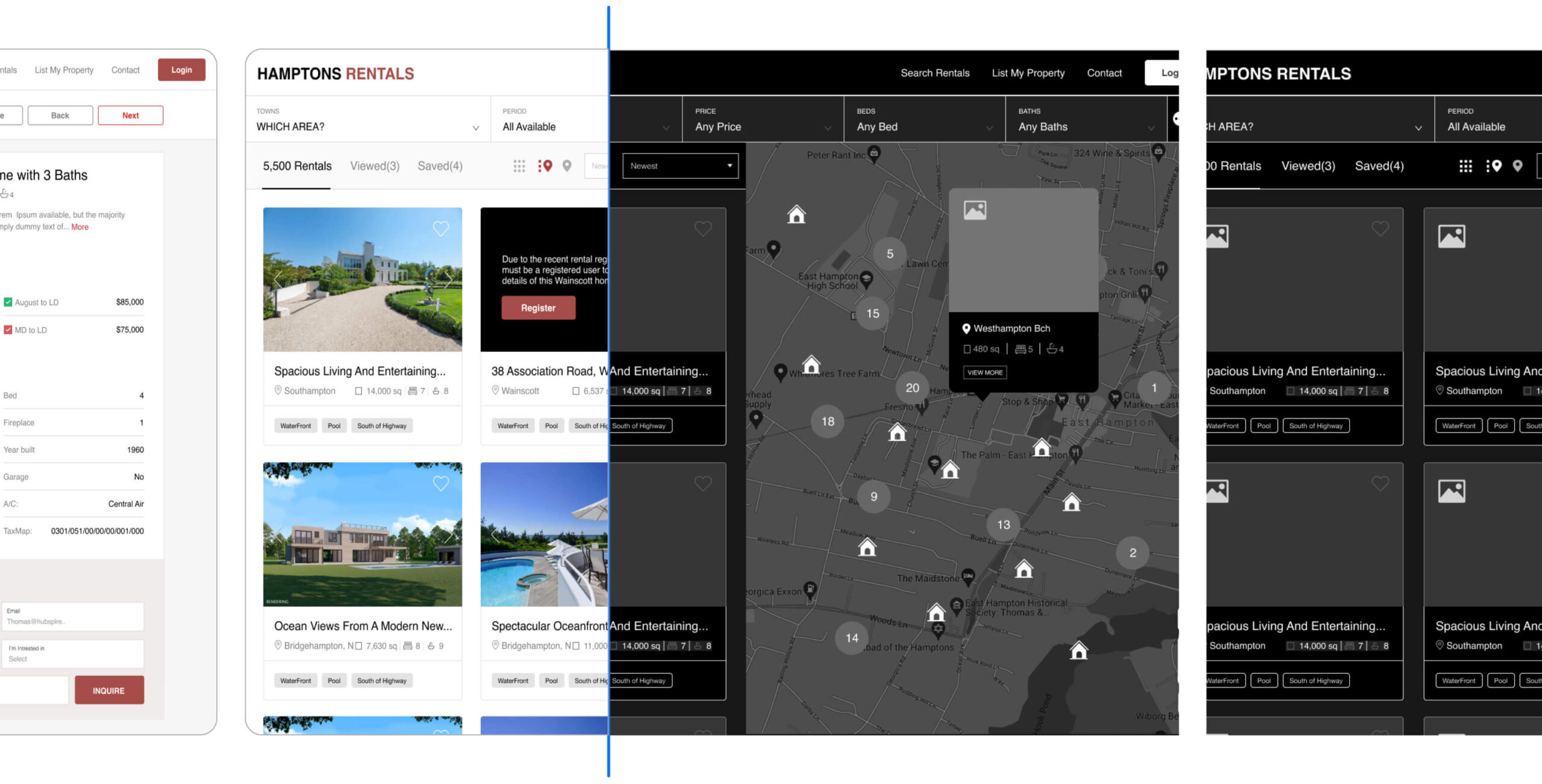Choose map pin icon in right dark mockup
The height and width of the screenshot is (784, 1542).
pyautogui.click(x=1517, y=166)
